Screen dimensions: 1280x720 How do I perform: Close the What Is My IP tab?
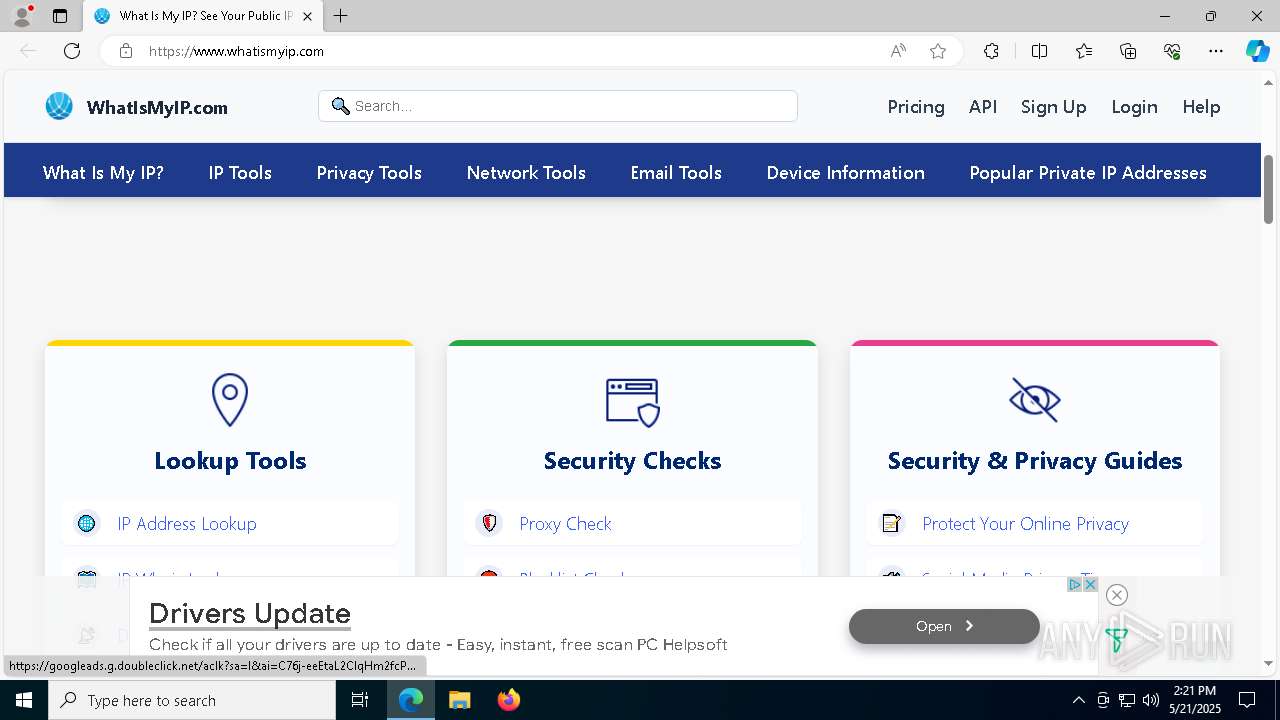307,16
